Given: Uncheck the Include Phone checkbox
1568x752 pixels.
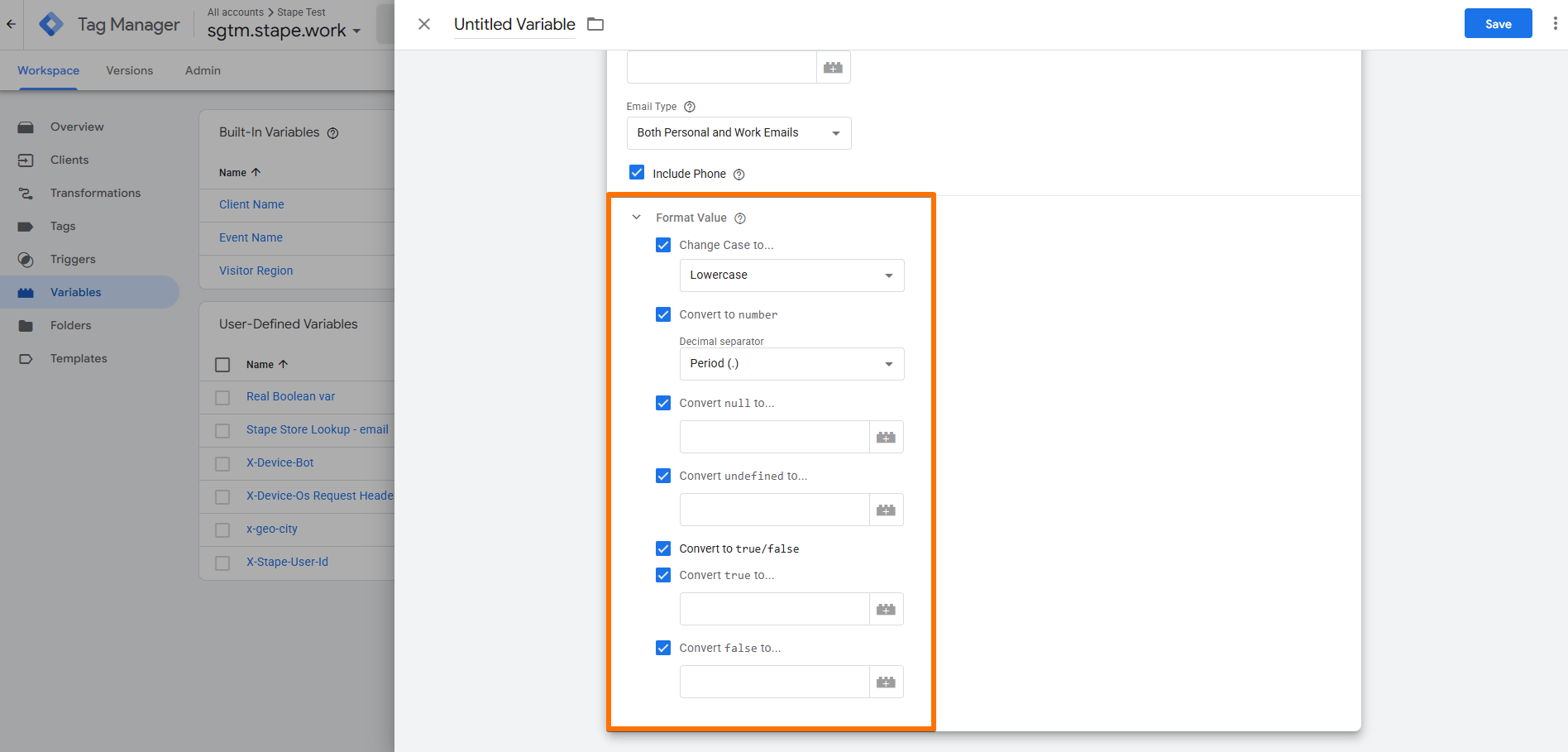Looking at the screenshot, I should (x=637, y=172).
